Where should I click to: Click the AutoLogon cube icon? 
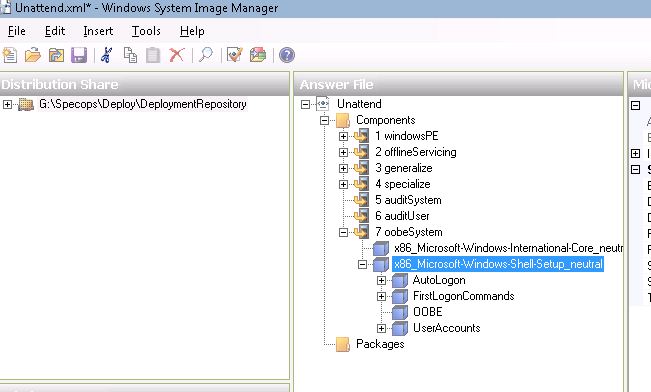click(x=400, y=280)
